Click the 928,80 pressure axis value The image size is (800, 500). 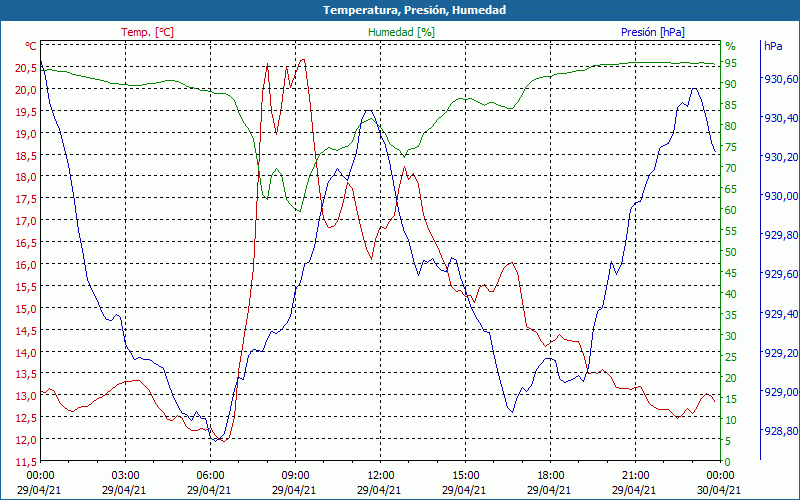point(781,431)
